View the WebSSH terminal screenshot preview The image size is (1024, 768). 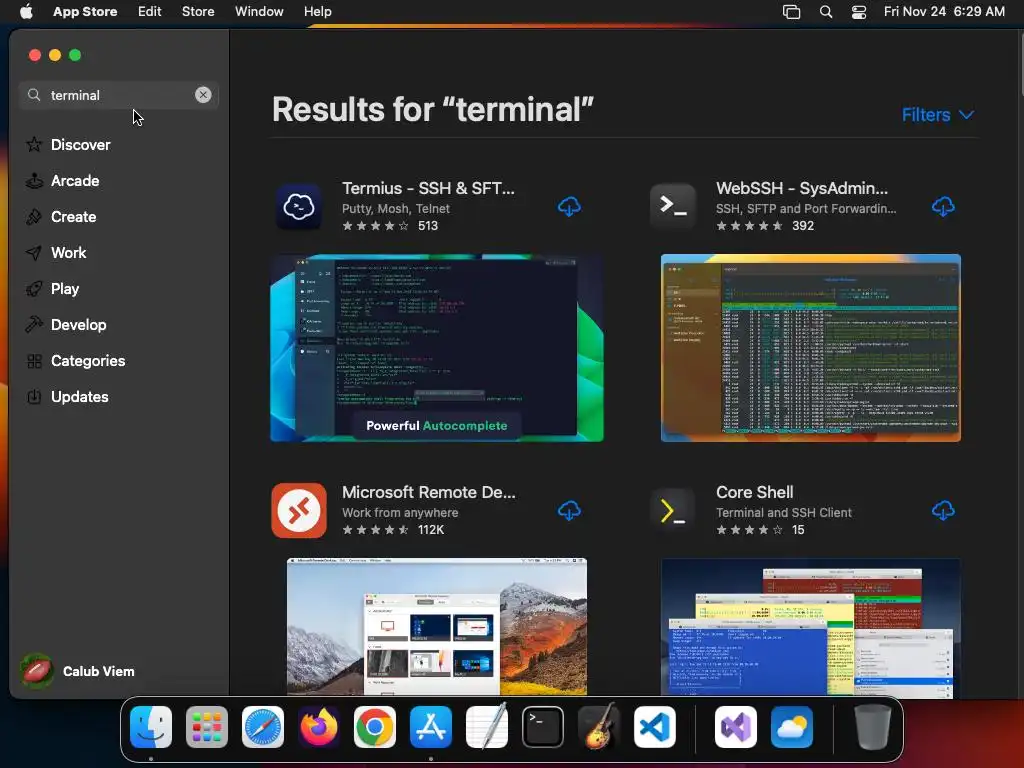click(x=810, y=348)
